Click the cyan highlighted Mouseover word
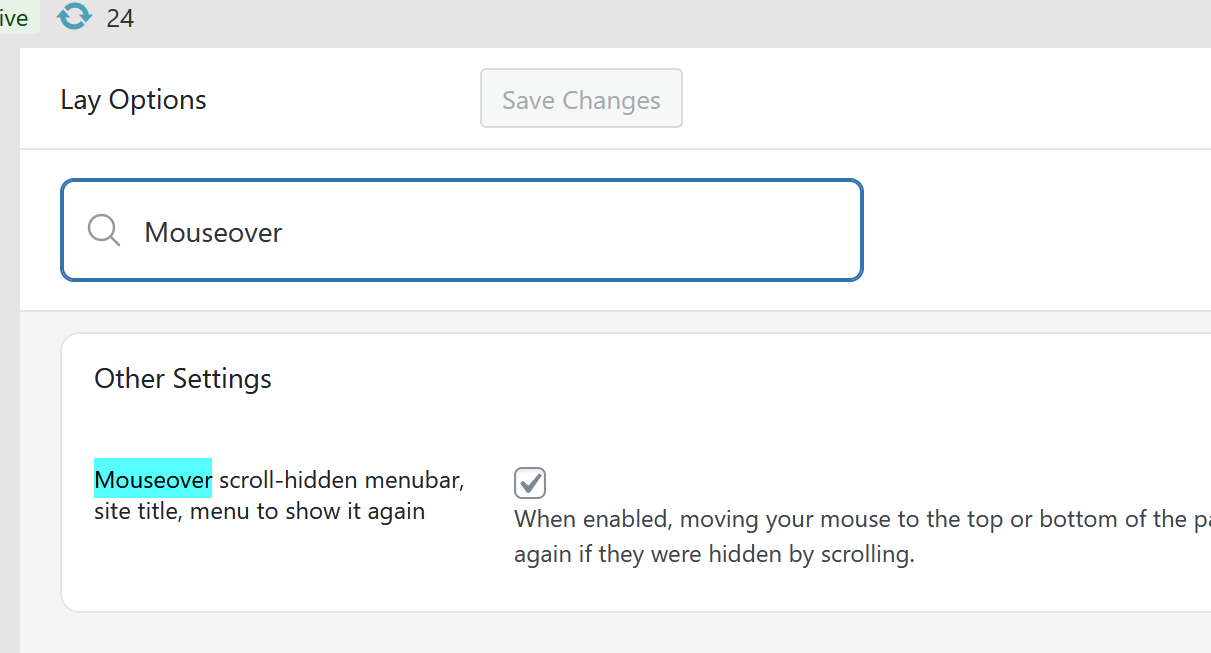 [x=153, y=480]
